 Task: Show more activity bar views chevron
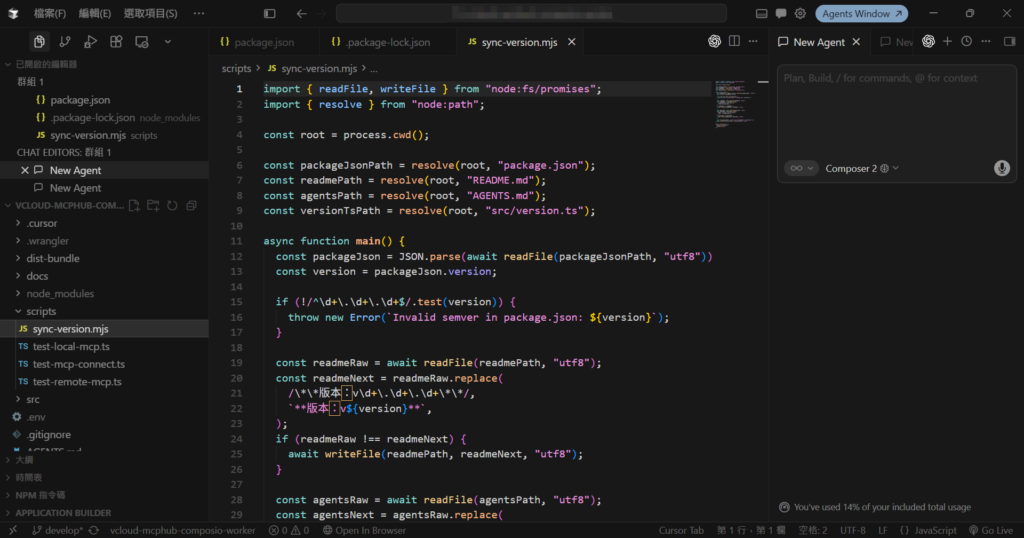[167, 42]
